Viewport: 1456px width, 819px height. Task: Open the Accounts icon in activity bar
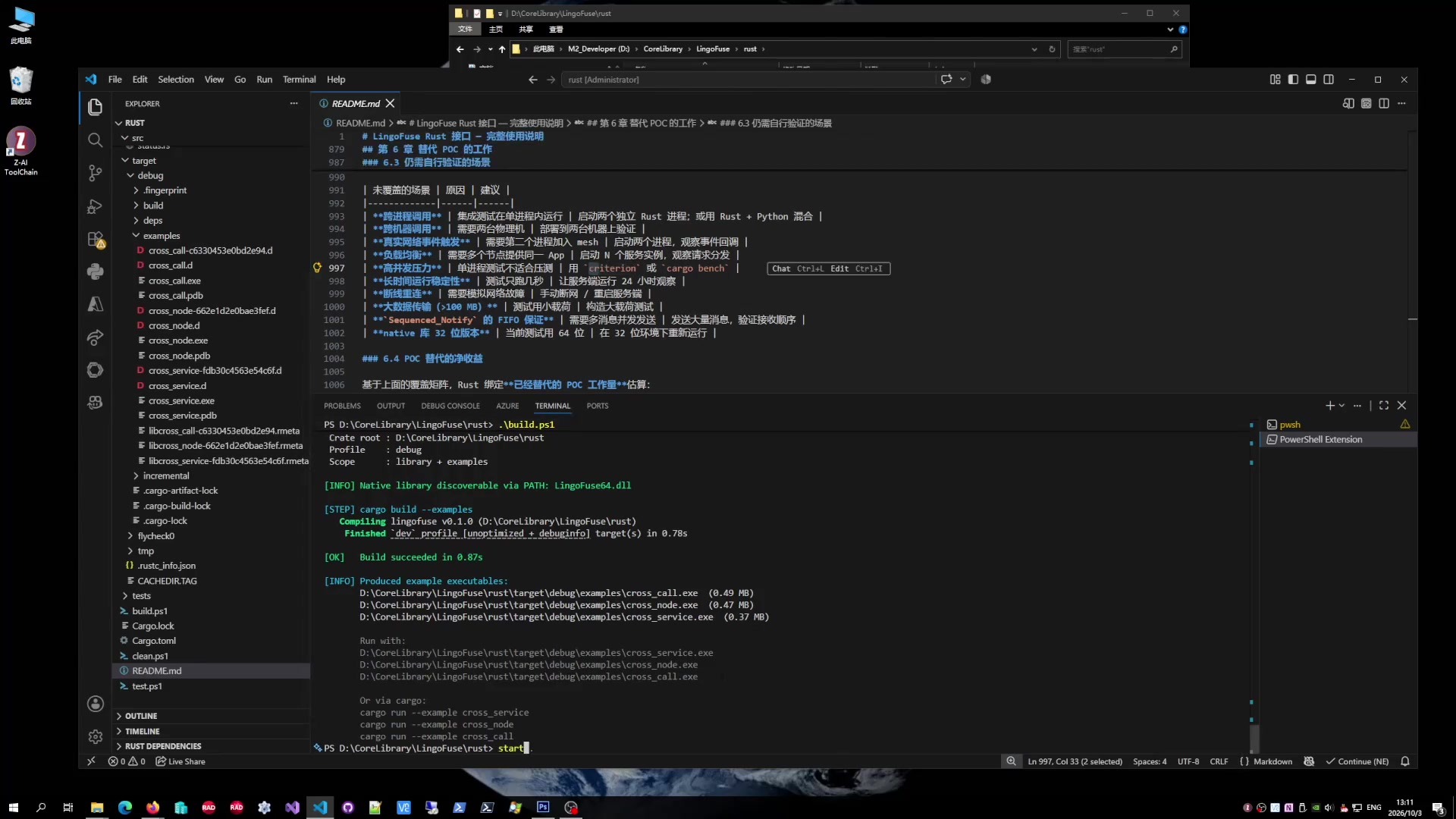[x=95, y=704]
